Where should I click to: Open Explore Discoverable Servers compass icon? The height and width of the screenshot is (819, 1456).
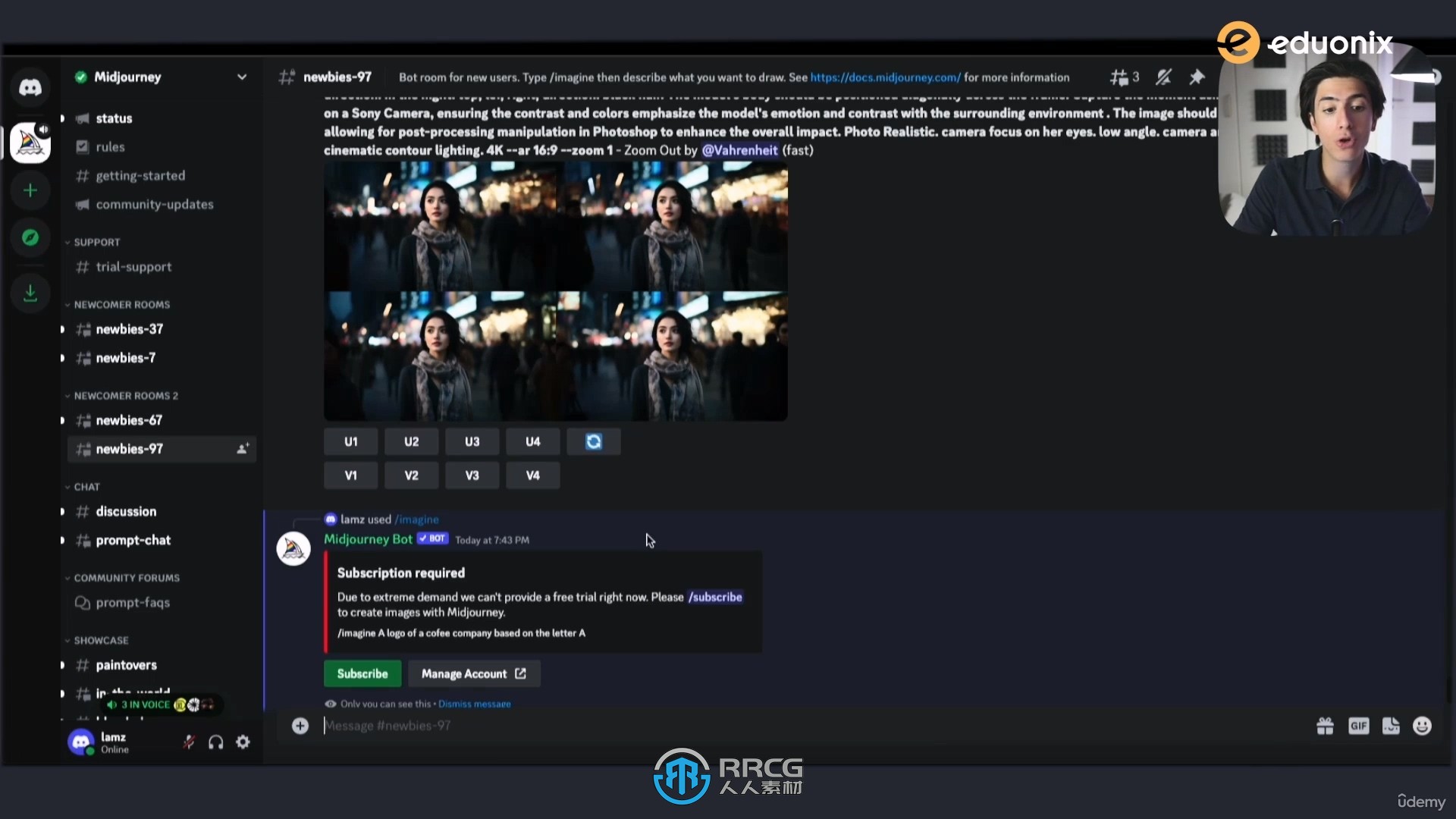pos(30,238)
